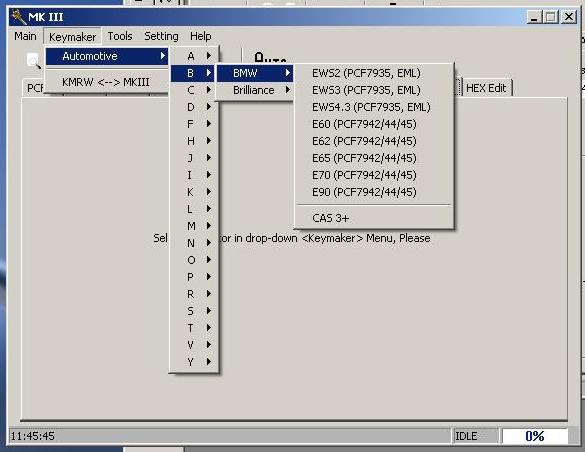Open the Help menu
The width and height of the screenshot is (585, 452).
[201, 36]
